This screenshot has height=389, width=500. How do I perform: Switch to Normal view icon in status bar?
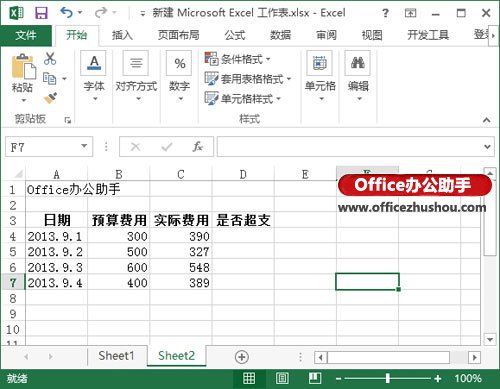pos(249,378)
